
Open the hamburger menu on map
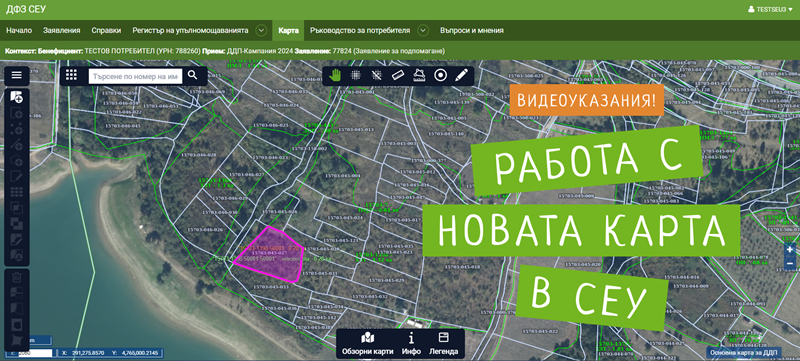[x=17, y=75]
